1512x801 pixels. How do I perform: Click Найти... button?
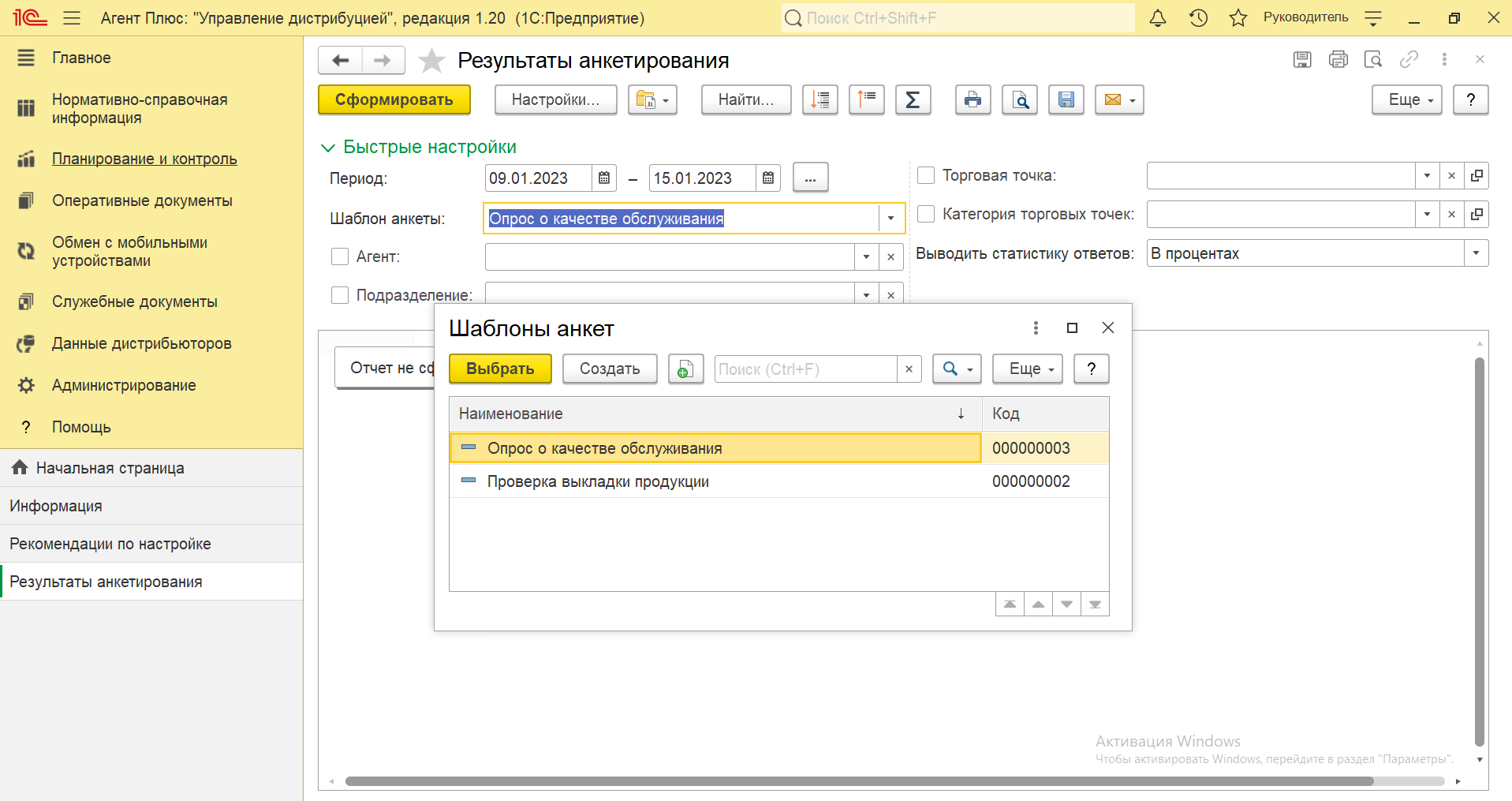[x=746, y=99]
